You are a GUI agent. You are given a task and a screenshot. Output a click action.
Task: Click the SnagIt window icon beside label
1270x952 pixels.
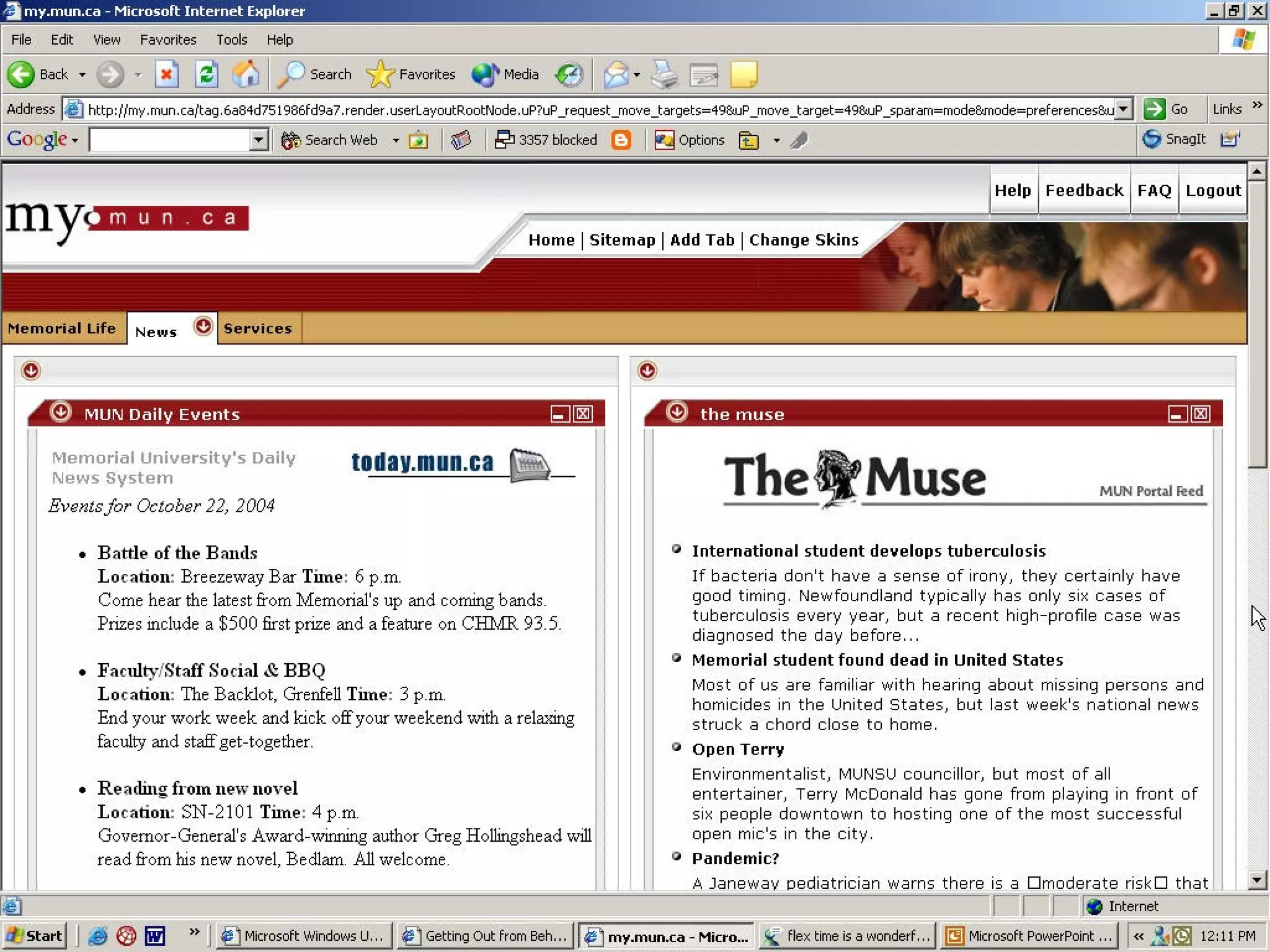coord(1229,139)
